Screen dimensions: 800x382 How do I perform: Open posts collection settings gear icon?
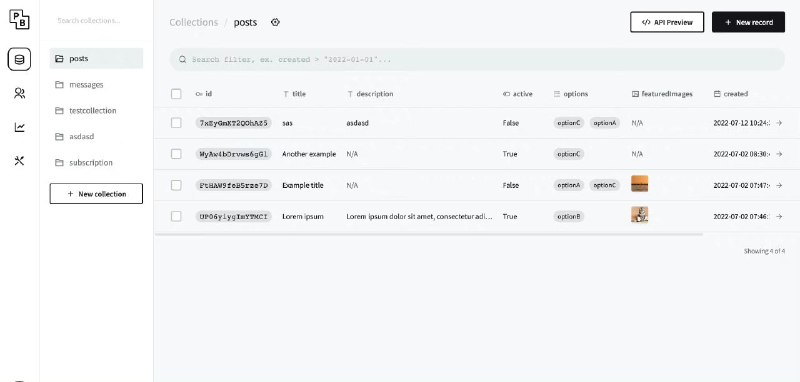click(275, 22)
